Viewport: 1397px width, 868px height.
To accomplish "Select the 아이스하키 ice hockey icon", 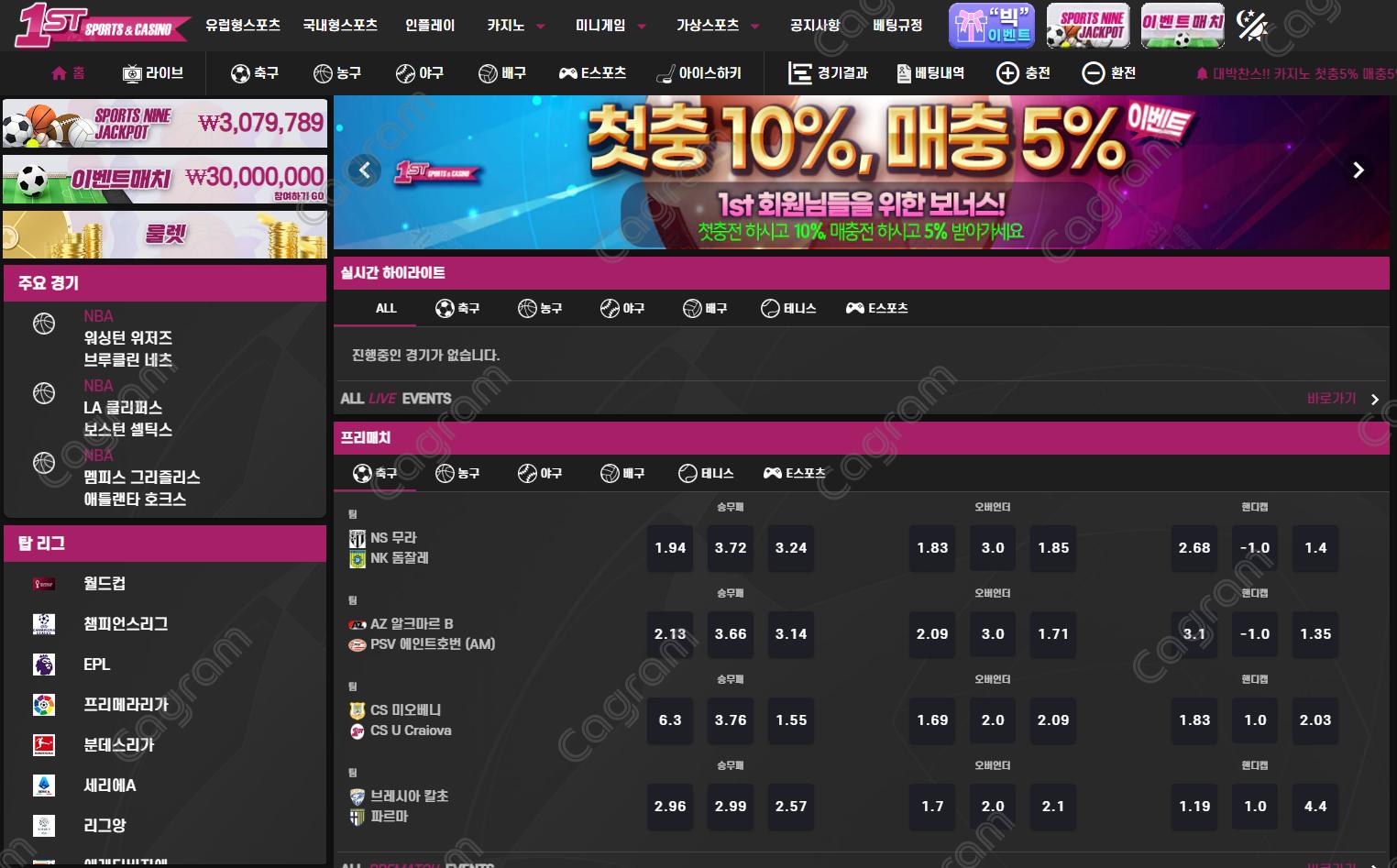I will coord(665,73).
